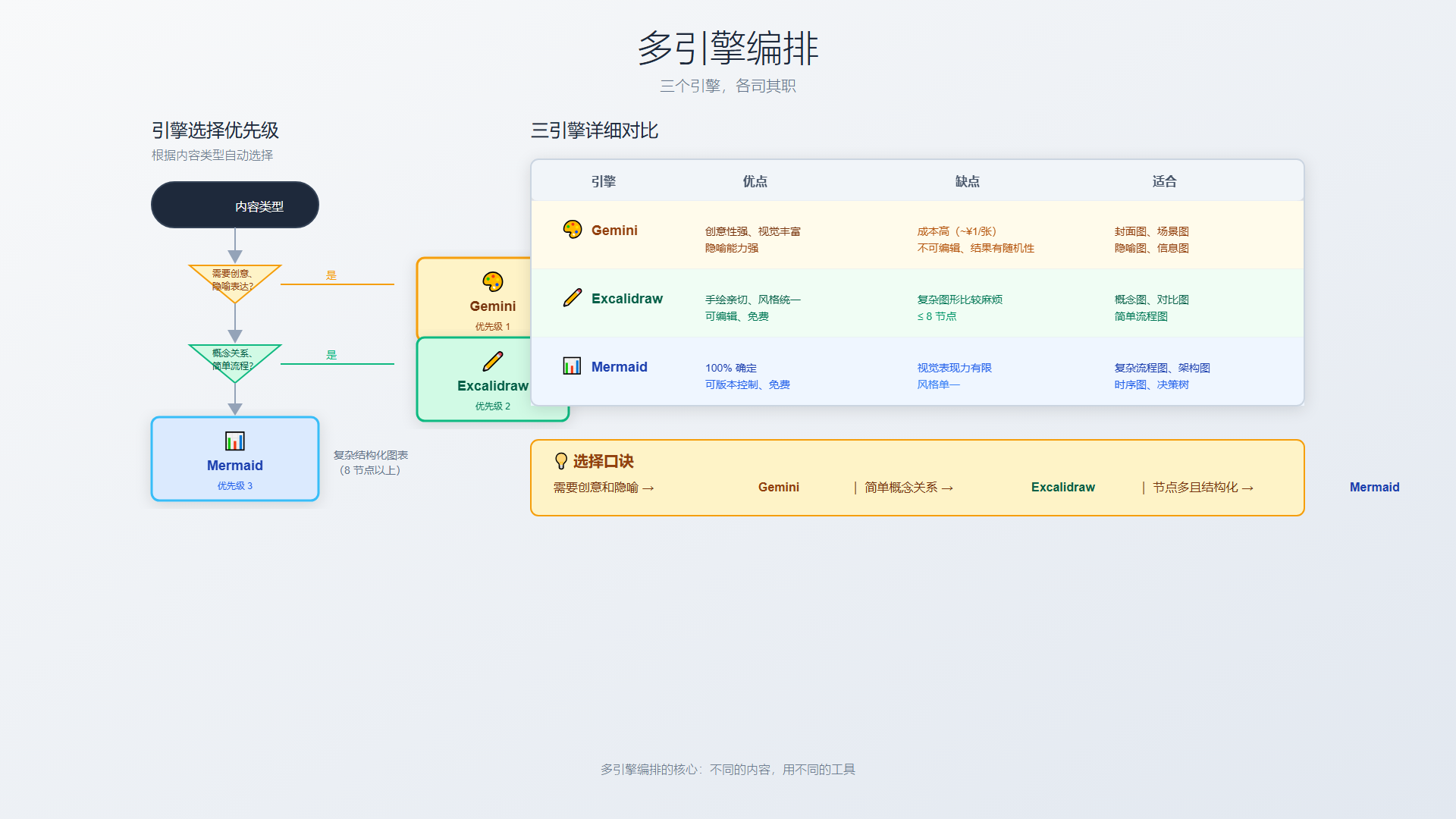Click the 三个引擎，各司其职 subtitle
The image size is (1456, 819).
tap(728, 86)
